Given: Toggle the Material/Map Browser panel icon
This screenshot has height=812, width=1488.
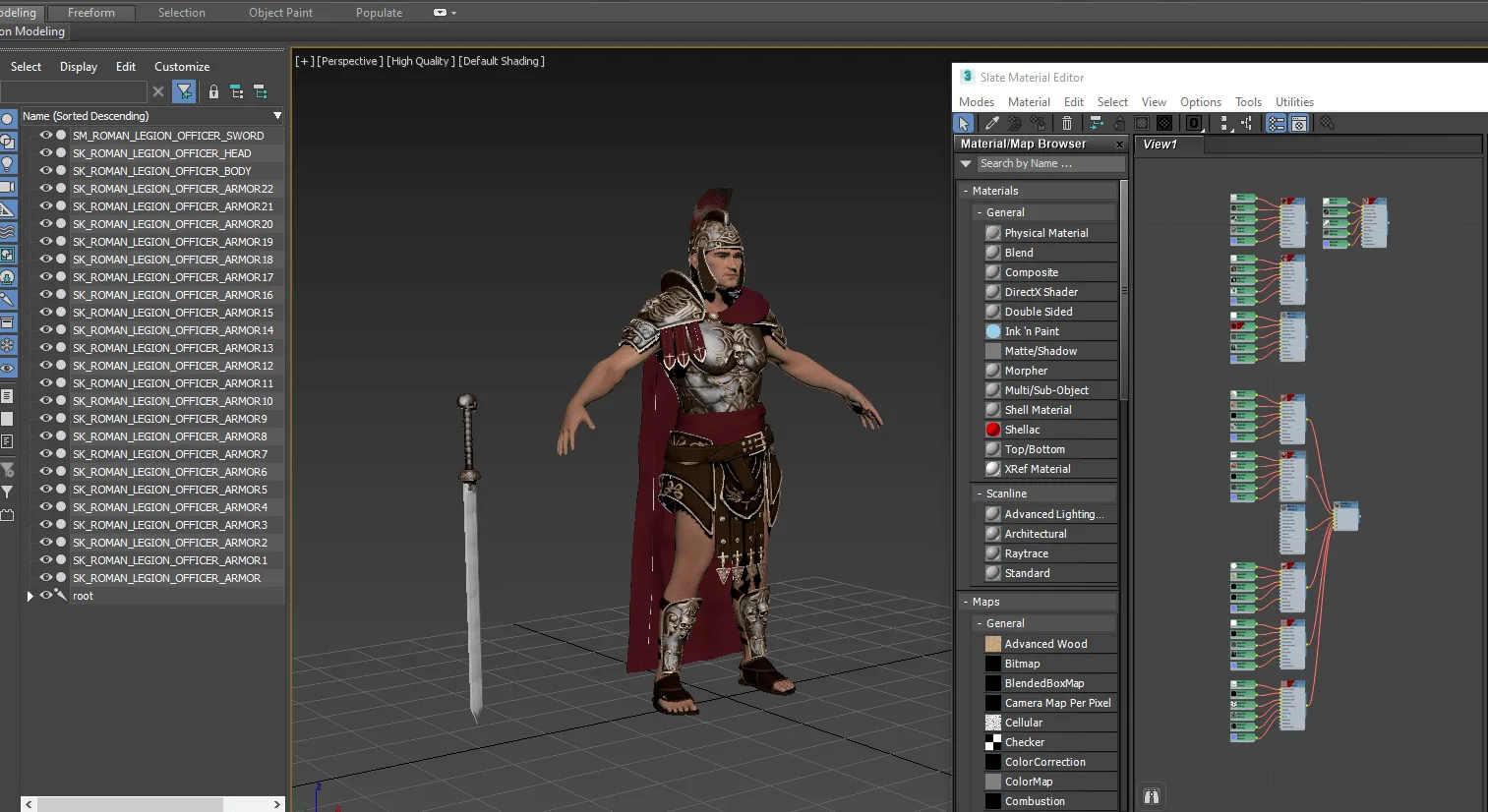Looking at the screenshot, I should tap(1276, 123).
